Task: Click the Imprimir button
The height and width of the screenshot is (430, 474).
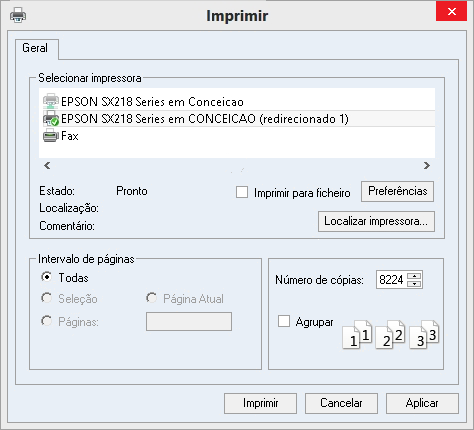Action: [x=260, y=403]
